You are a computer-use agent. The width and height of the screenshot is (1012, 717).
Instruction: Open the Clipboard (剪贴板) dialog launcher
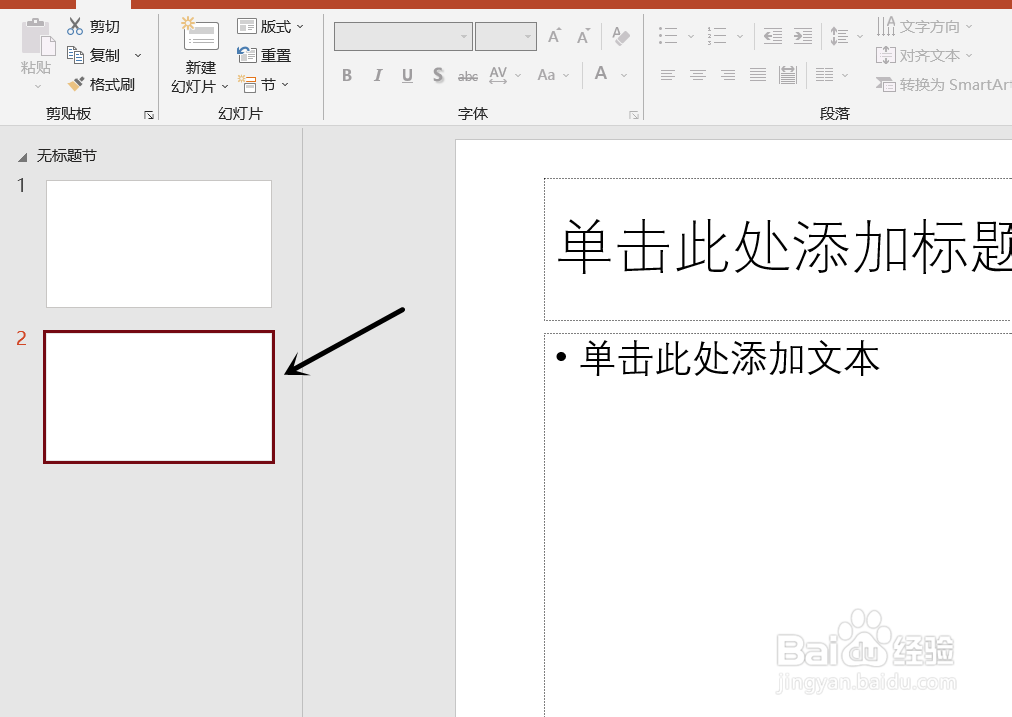(149, 115)
